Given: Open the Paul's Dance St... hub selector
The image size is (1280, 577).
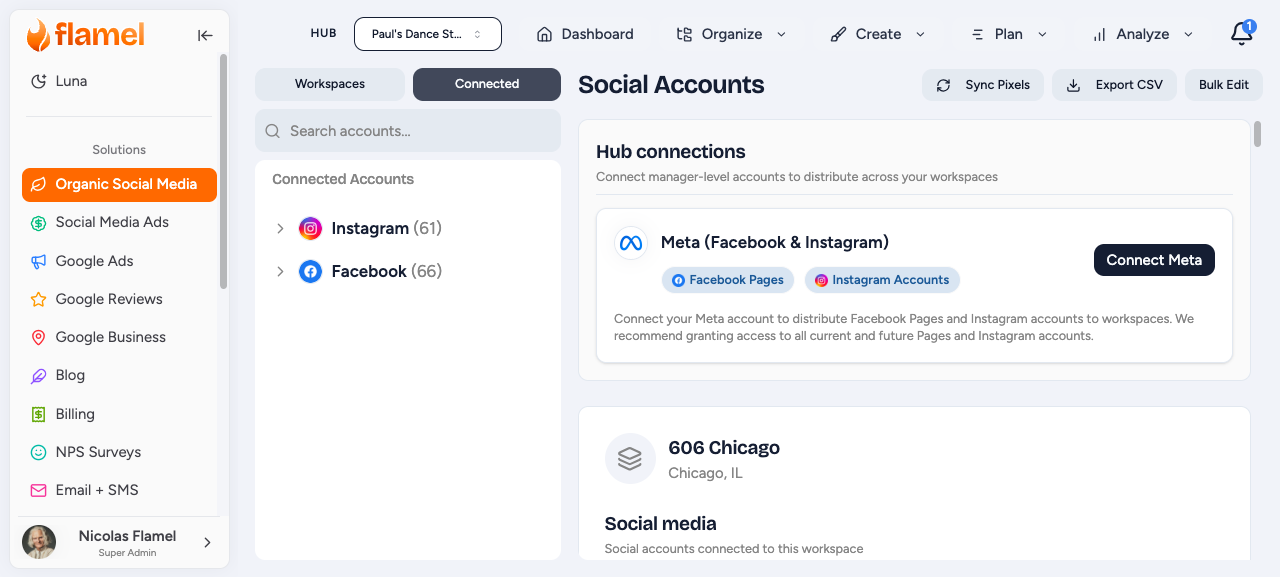Looking at the screenshot, I should point(428,34).
